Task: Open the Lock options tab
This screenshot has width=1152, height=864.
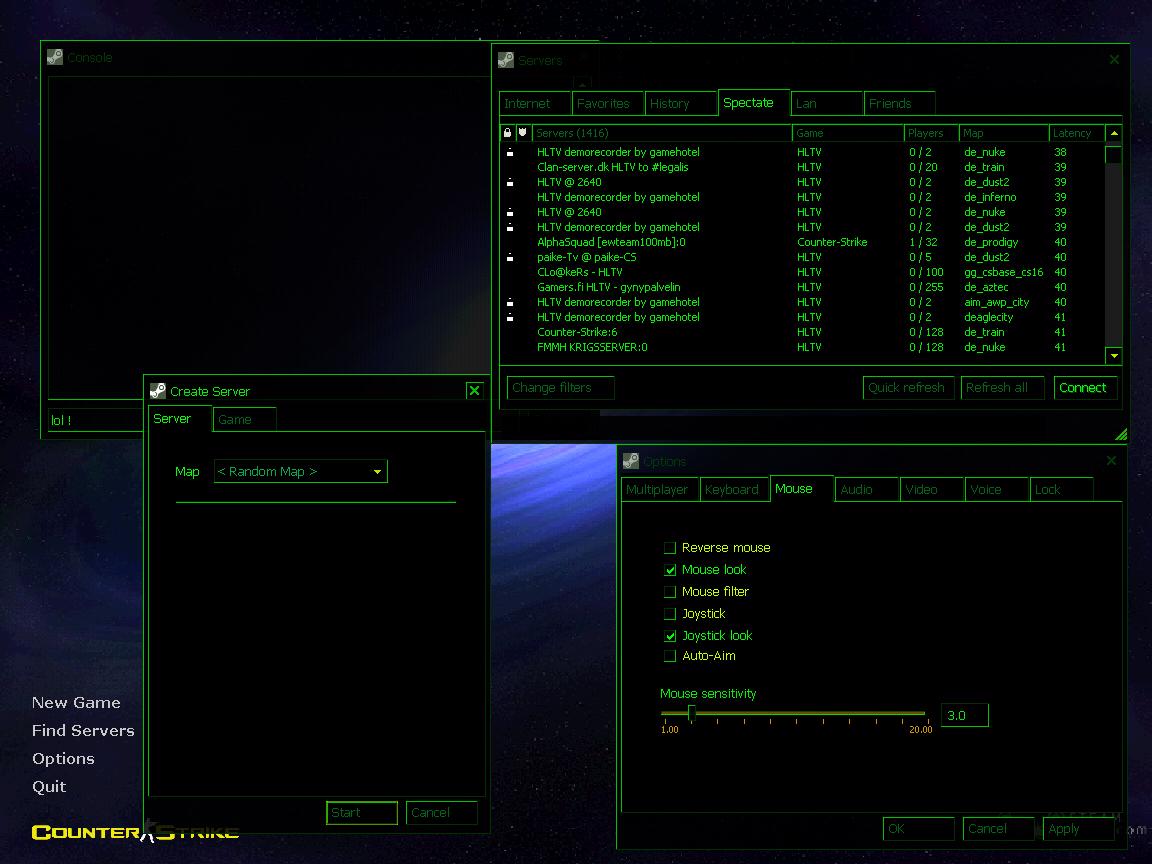Action: [x=1061, y=489]
